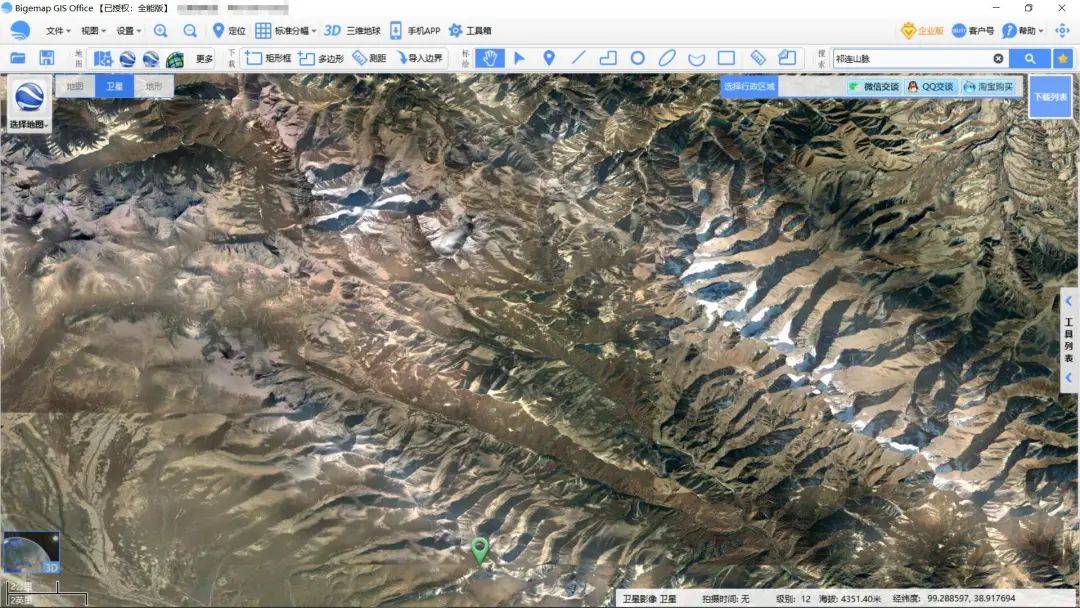Select the placemark pin drawing tool
Screen dimensions: 1080x608
(548, 58)
